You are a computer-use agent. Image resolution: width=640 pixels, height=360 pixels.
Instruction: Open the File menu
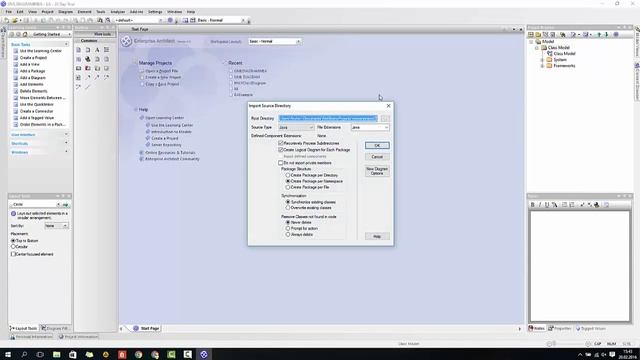(9, 12)
